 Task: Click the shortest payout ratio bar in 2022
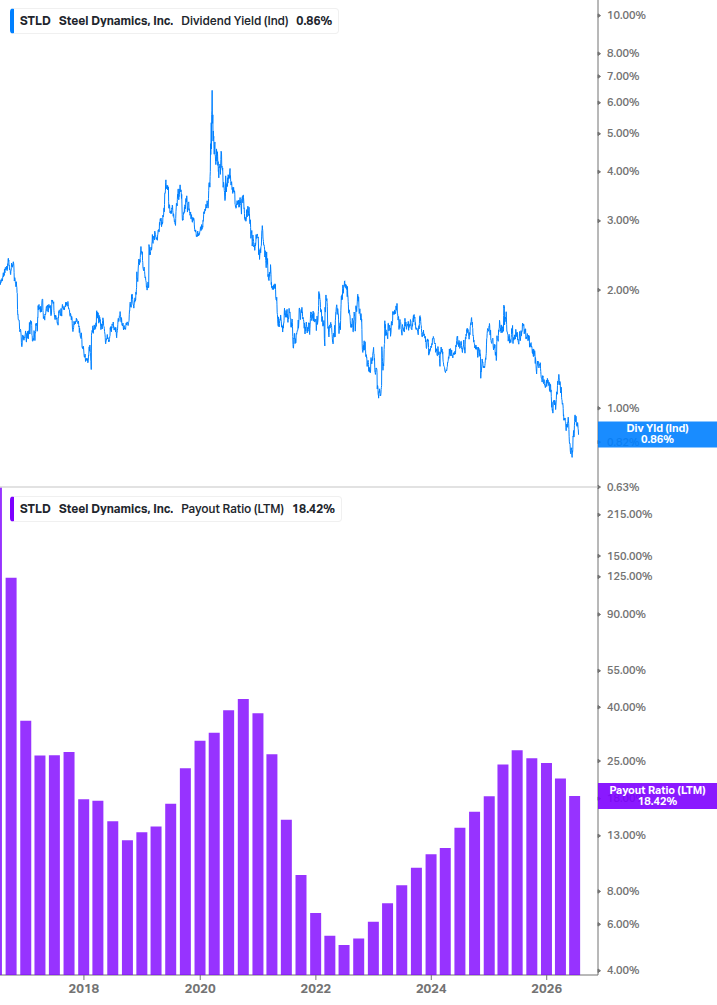pyautogui.click(x=344, y=959)
